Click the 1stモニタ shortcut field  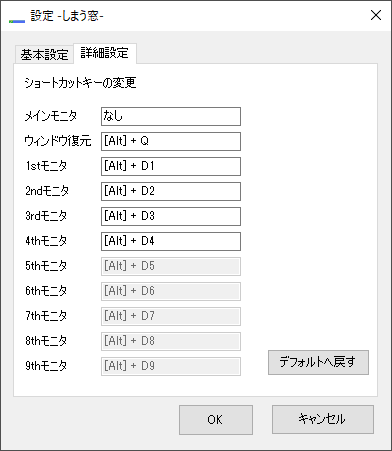click(171, 166)
